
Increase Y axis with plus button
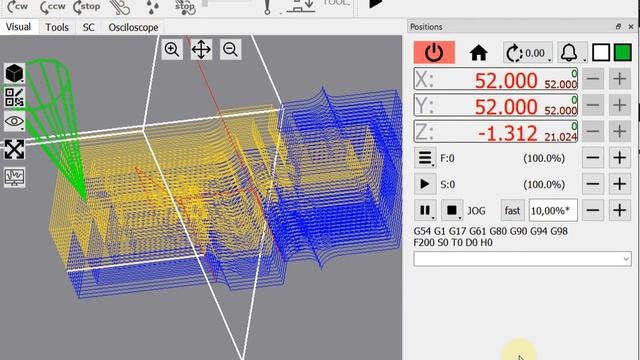620,105
